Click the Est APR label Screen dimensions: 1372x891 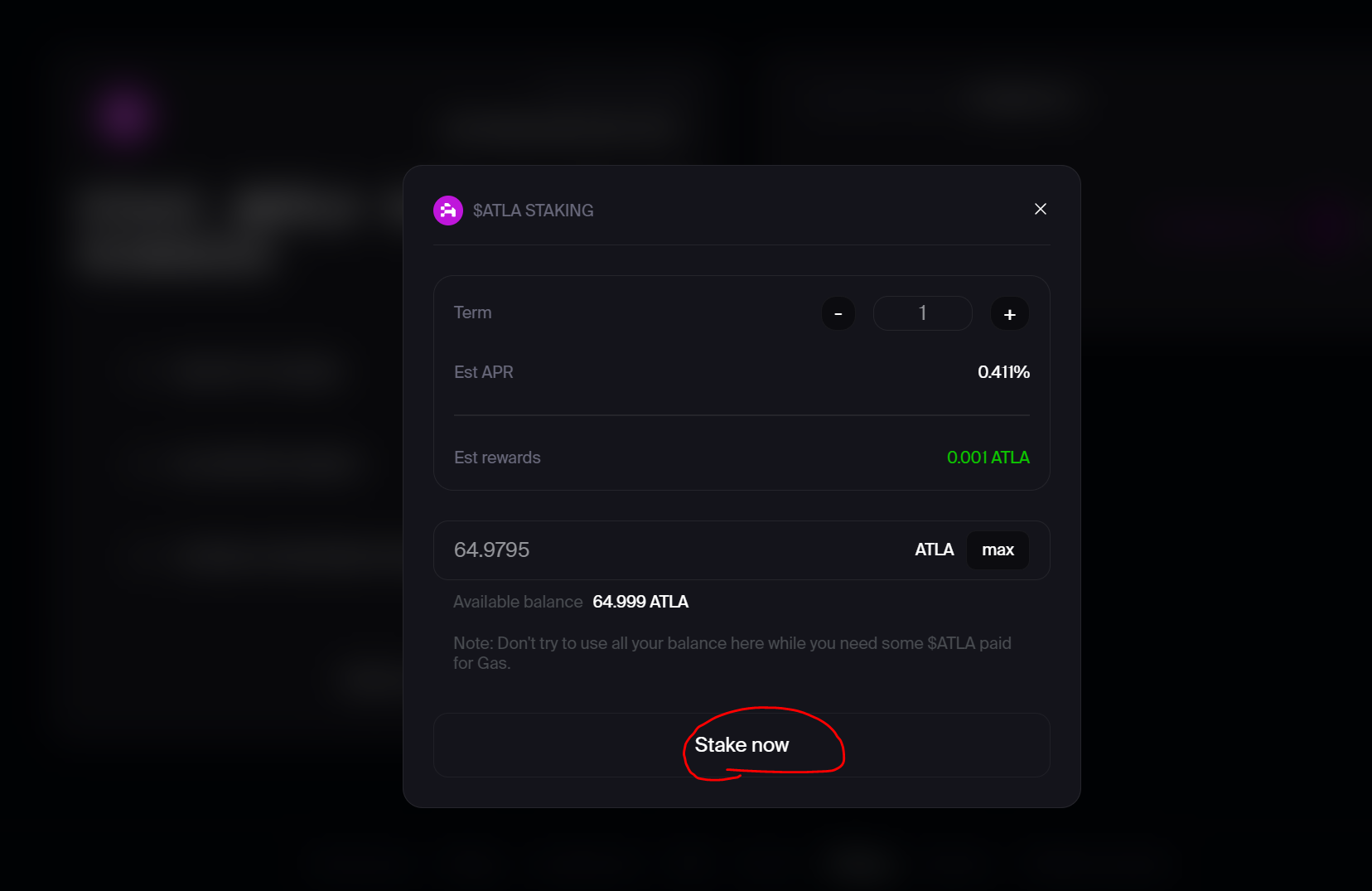coord(483,372)
